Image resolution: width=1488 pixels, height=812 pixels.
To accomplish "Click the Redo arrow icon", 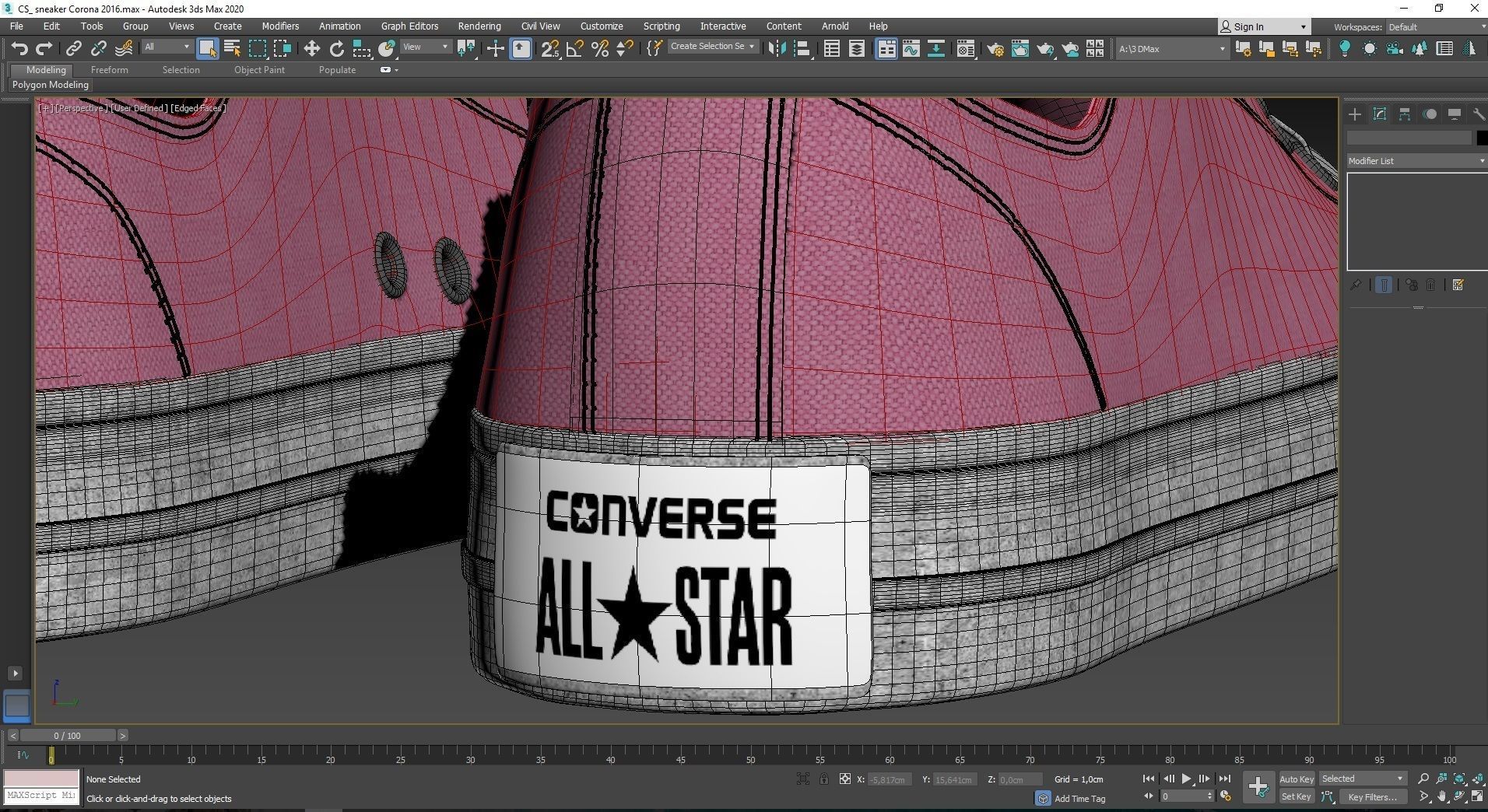I will click(44, 49).
